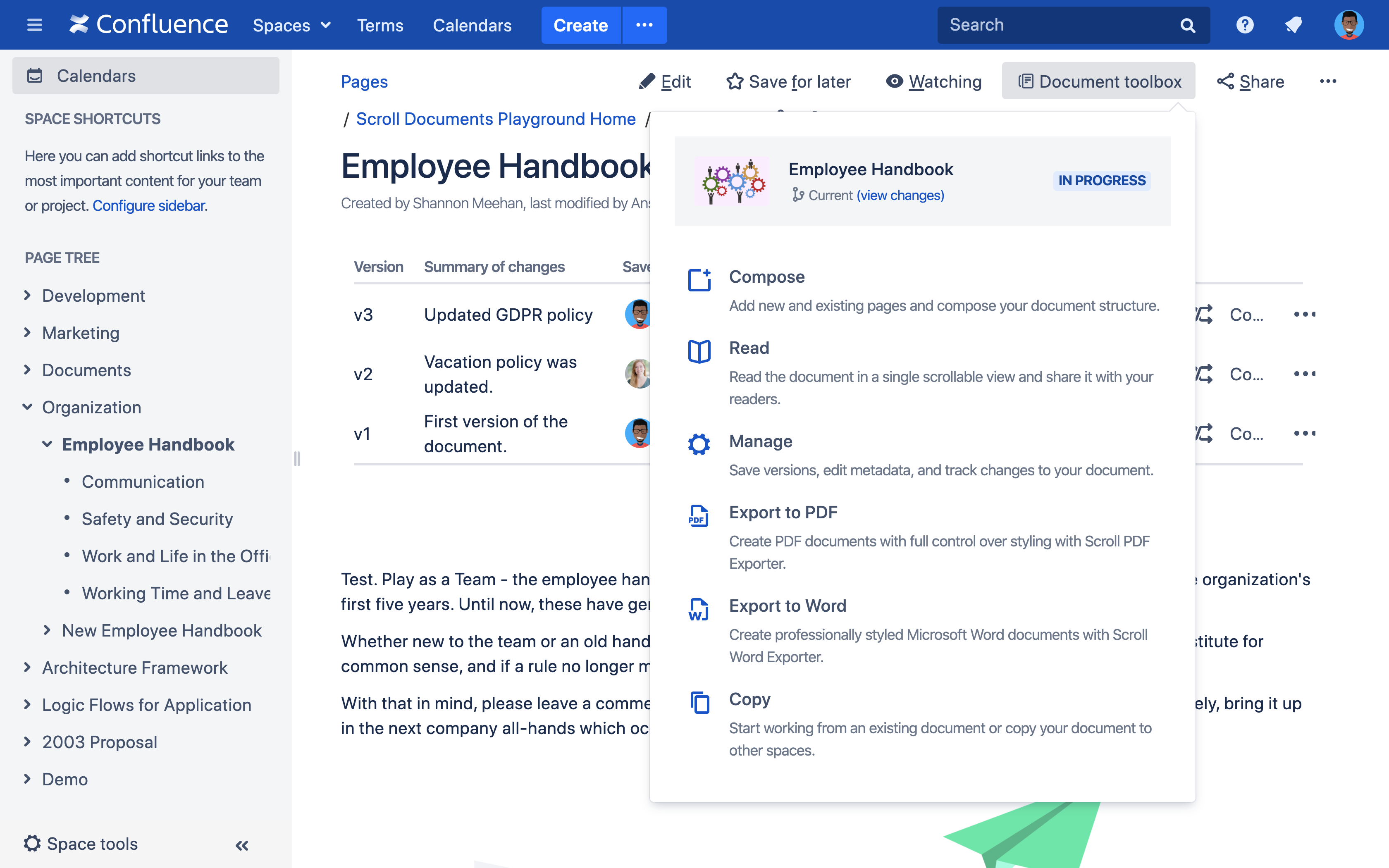Image resolution: width=1389 pixels, height=868 pixels.
Task: Open the help question mark icon
Action: point(1244,25)
